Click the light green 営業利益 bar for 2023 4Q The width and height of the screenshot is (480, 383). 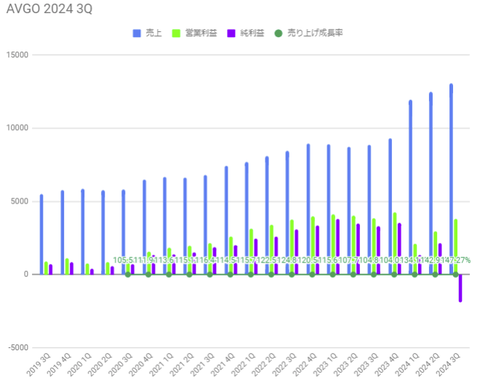[395, 243]
